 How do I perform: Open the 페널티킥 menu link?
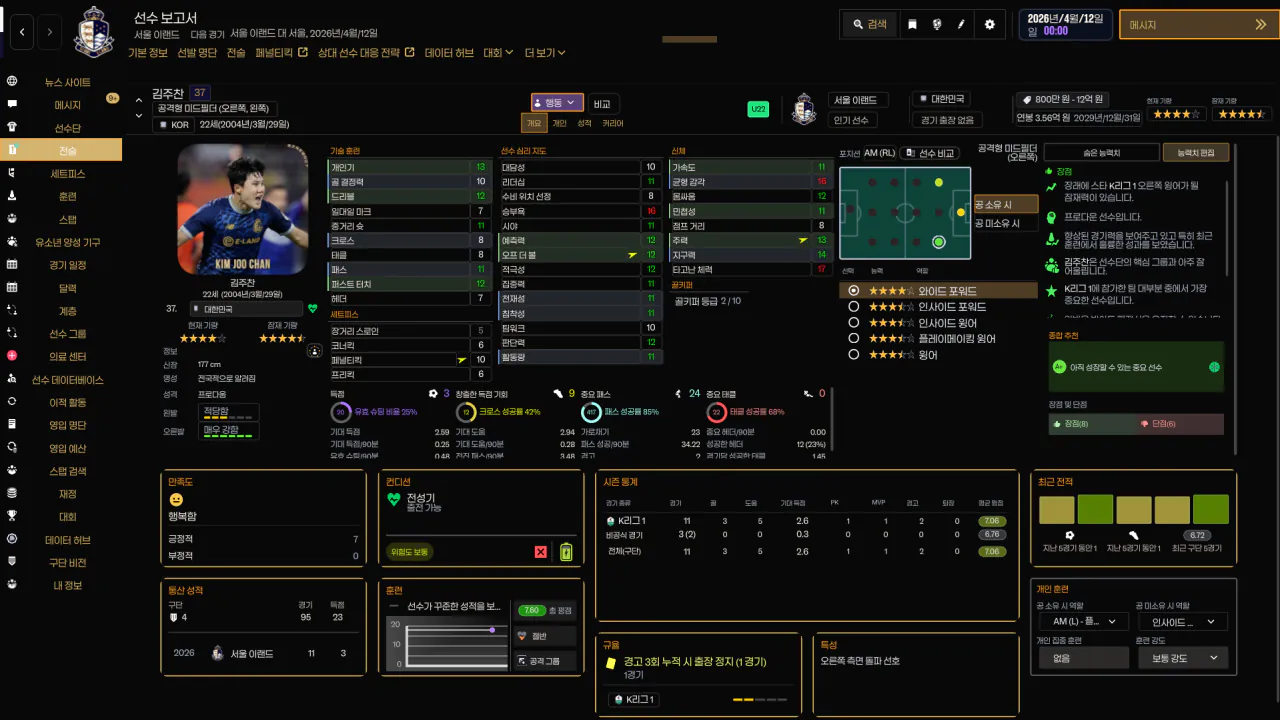point(281,52)
